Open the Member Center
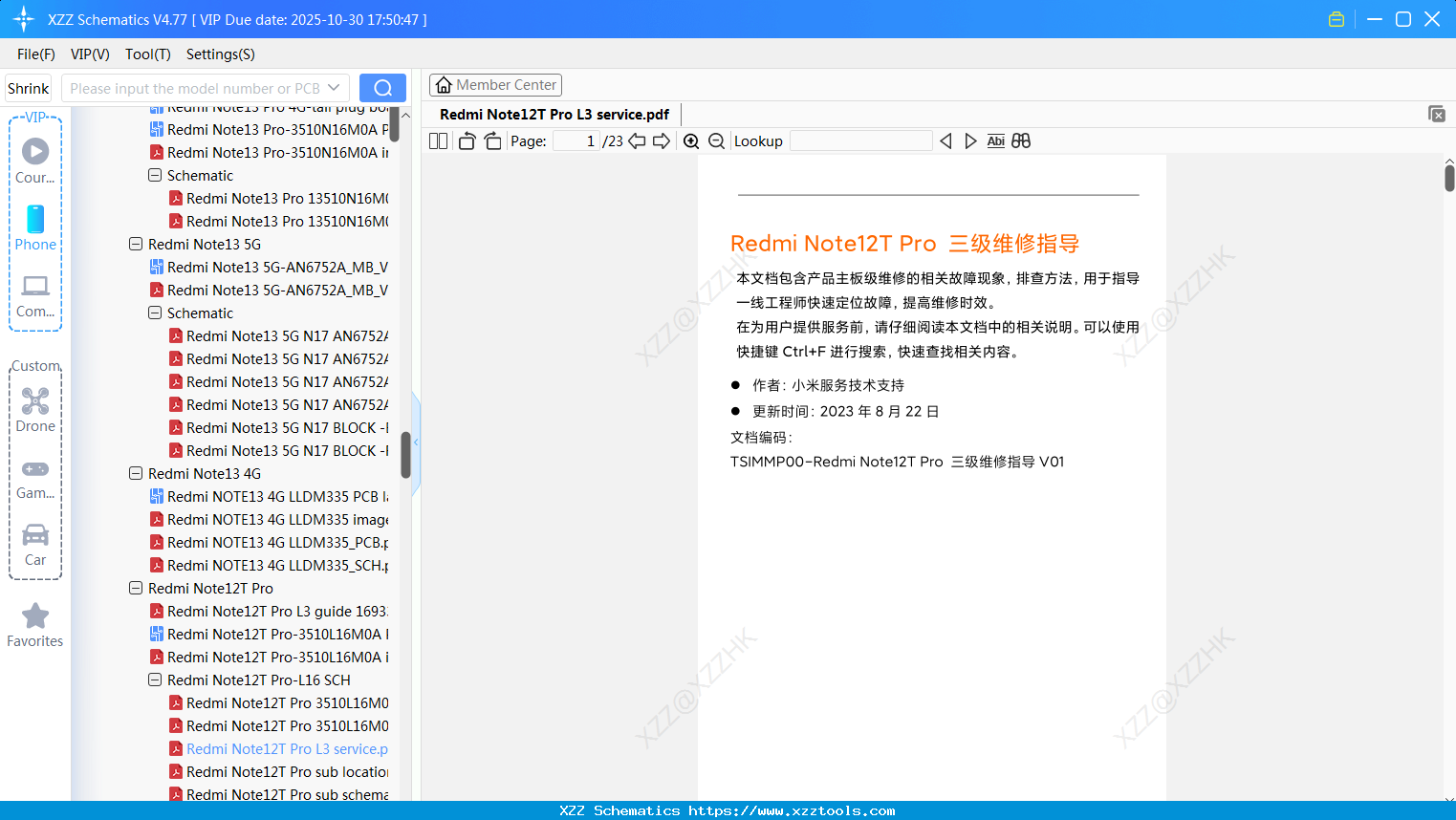This screenshot has height=820, width=1456. (495, 84)
